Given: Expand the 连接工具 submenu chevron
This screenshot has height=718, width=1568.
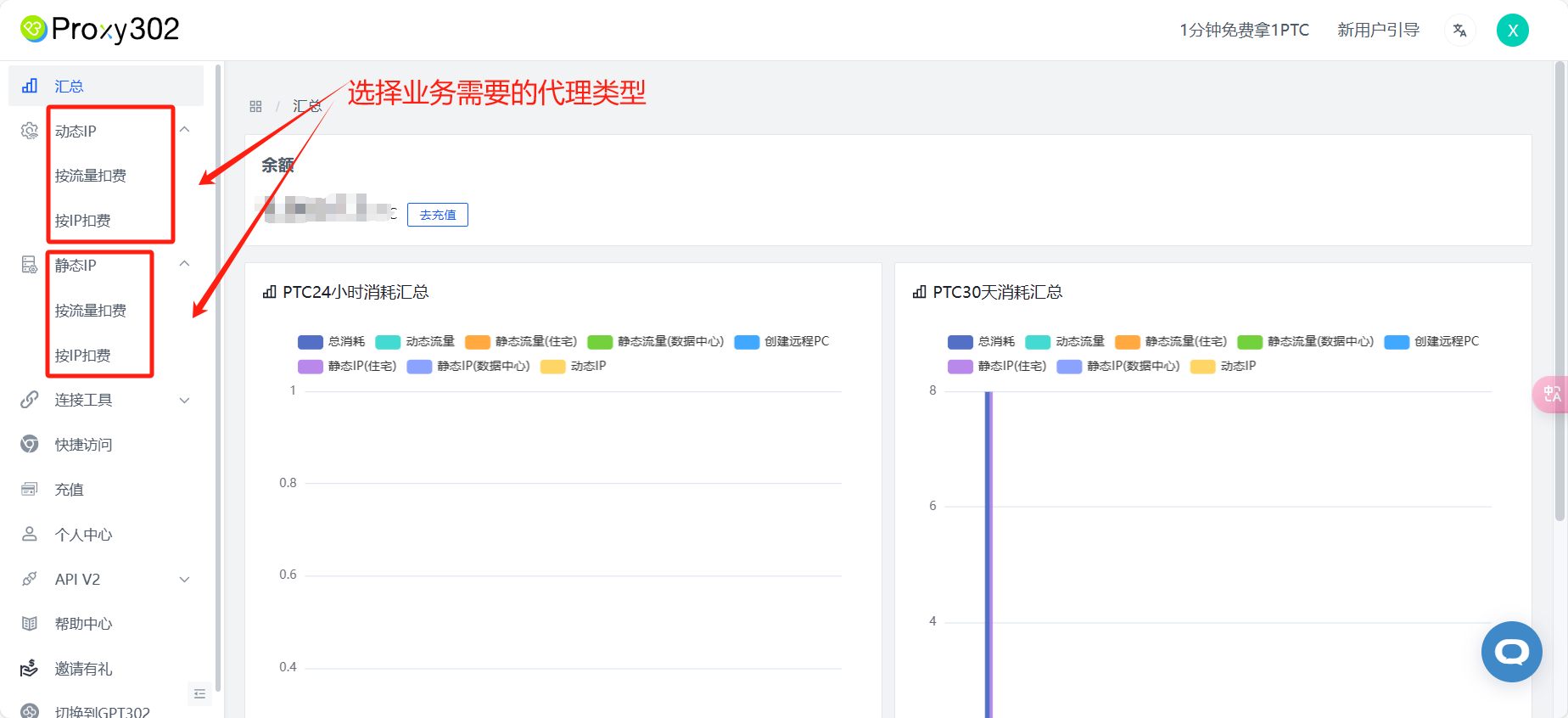Looking at the screenshot, I should pyautogui.click(x=185, y=400).
